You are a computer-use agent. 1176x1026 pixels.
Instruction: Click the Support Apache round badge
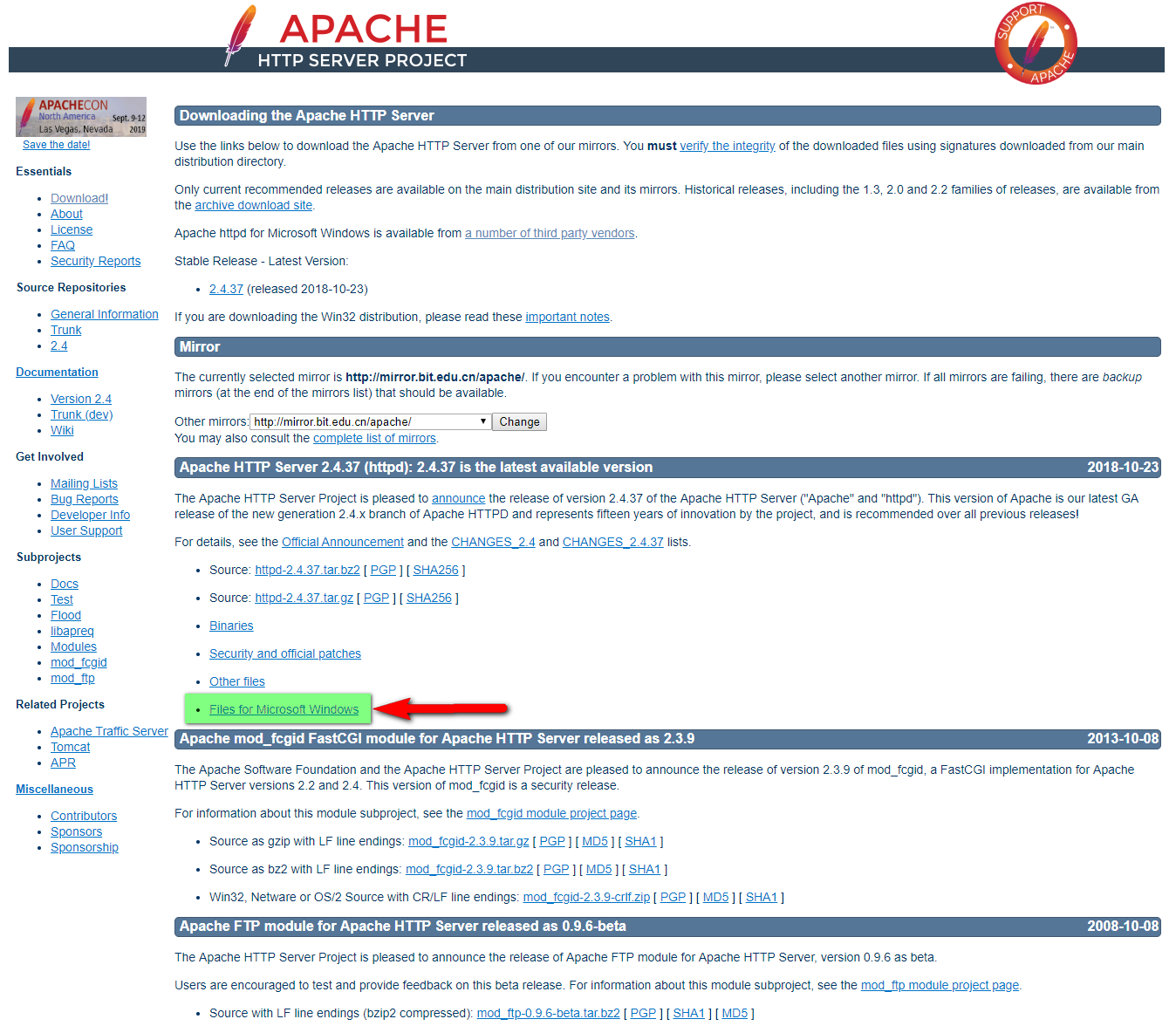point(1036,44)
